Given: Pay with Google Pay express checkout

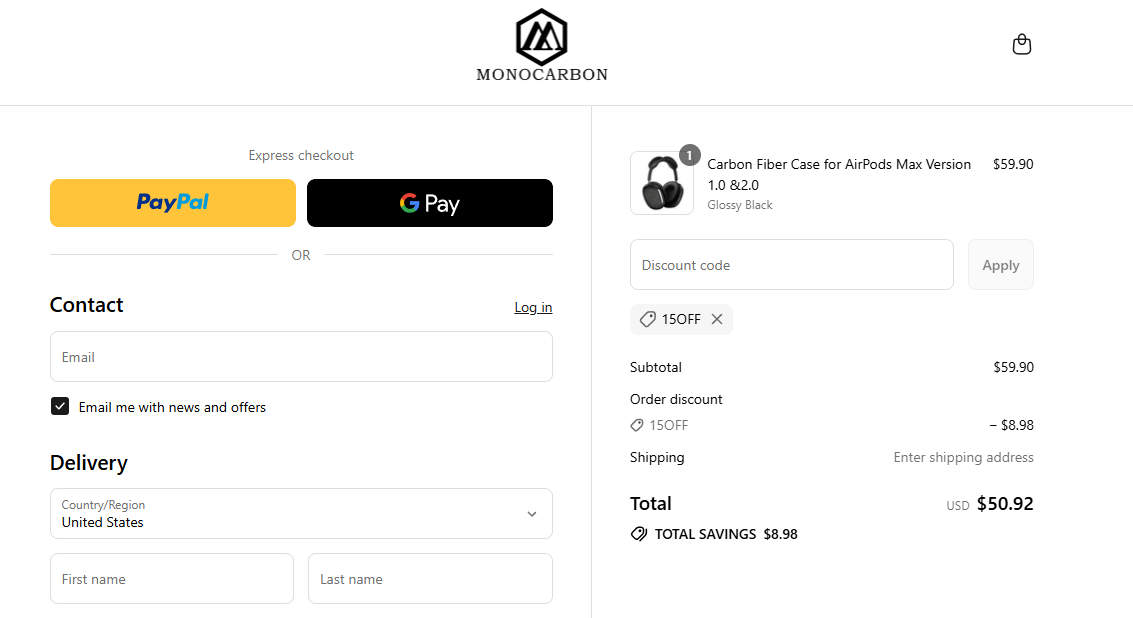Looking at the screenshot, I should pyautogui.click(x=430, y=203).
